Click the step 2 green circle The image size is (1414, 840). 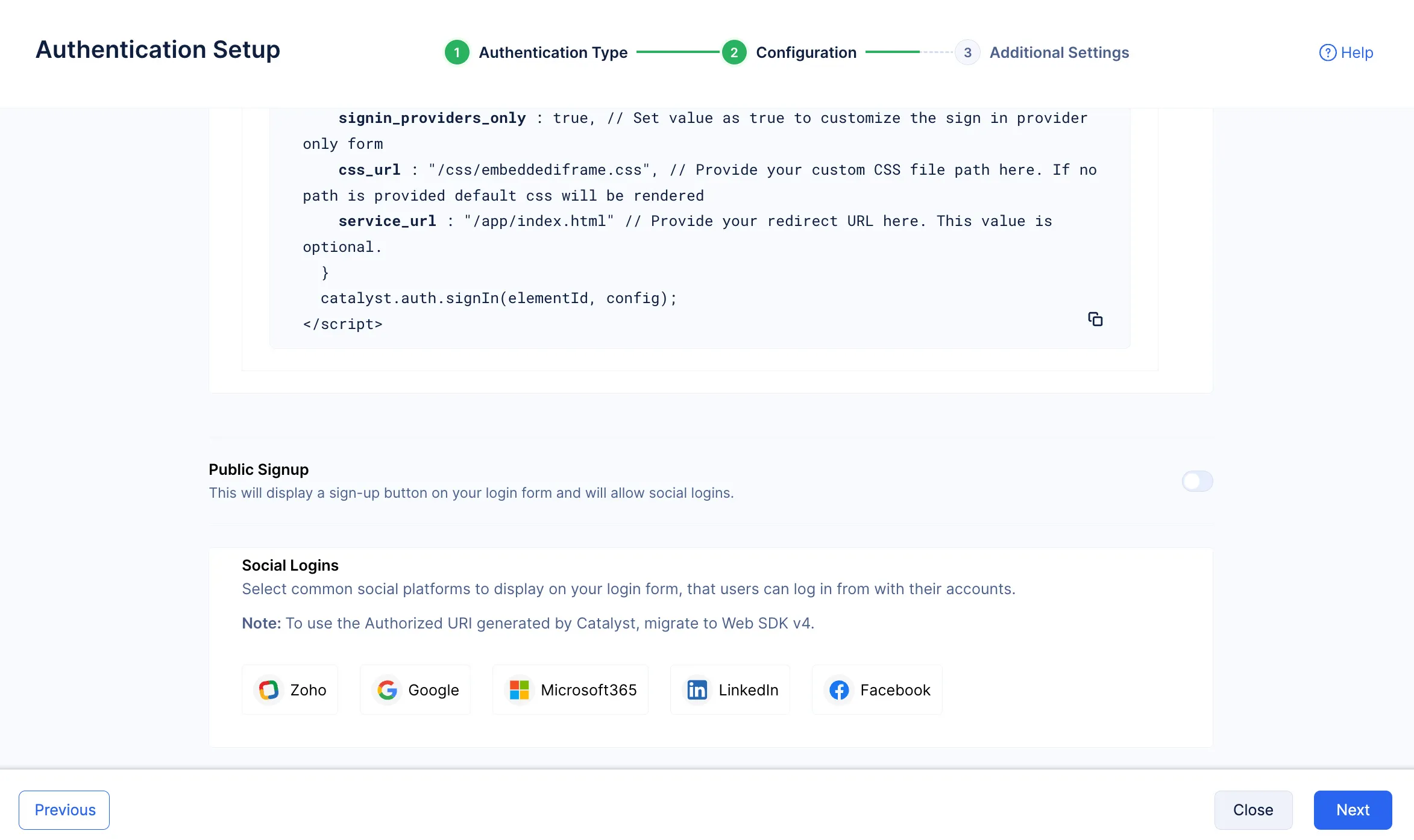tap(734, 53)
